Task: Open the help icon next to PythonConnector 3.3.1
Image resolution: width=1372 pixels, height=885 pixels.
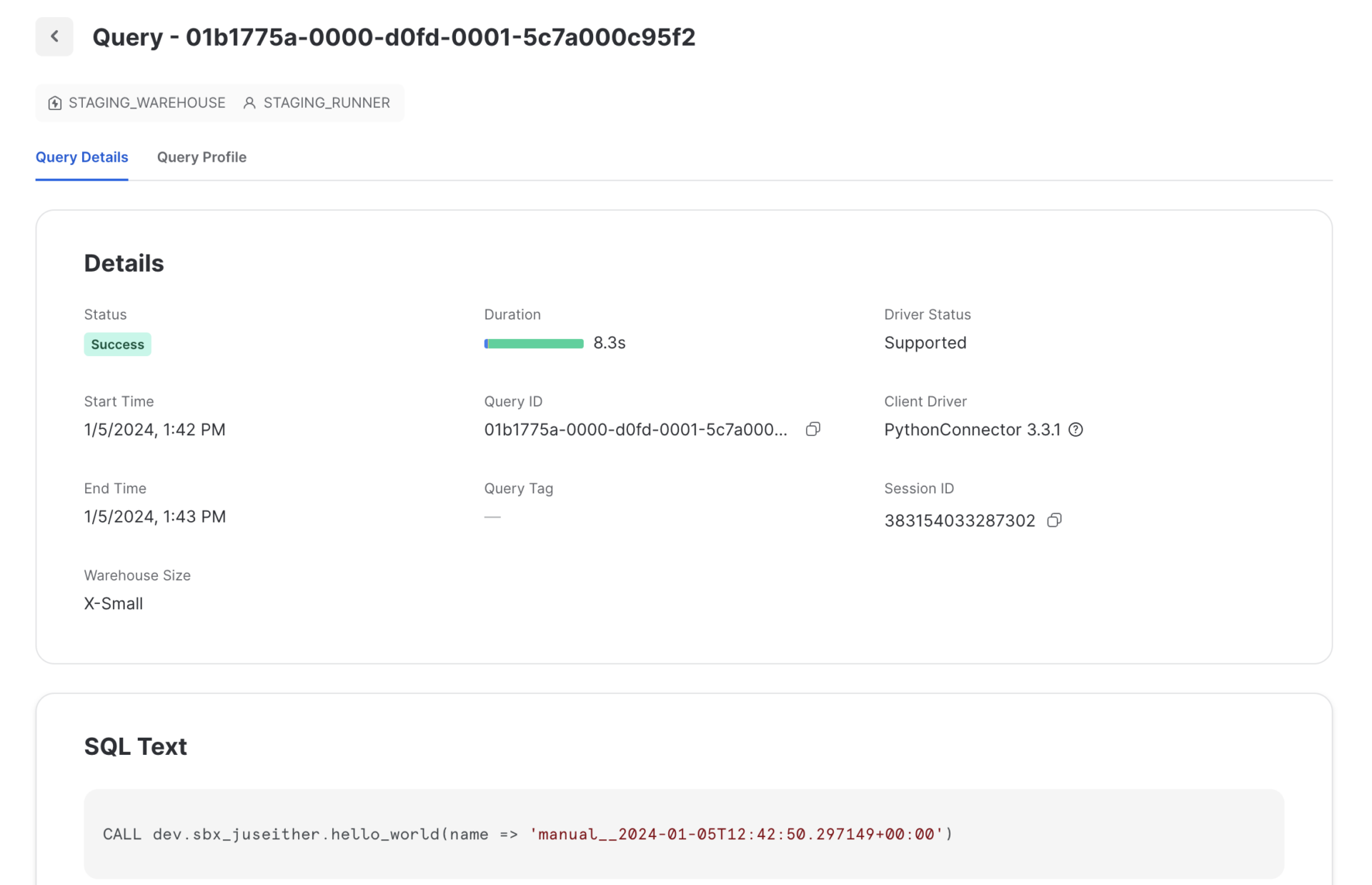Action: click(1075, 430)
